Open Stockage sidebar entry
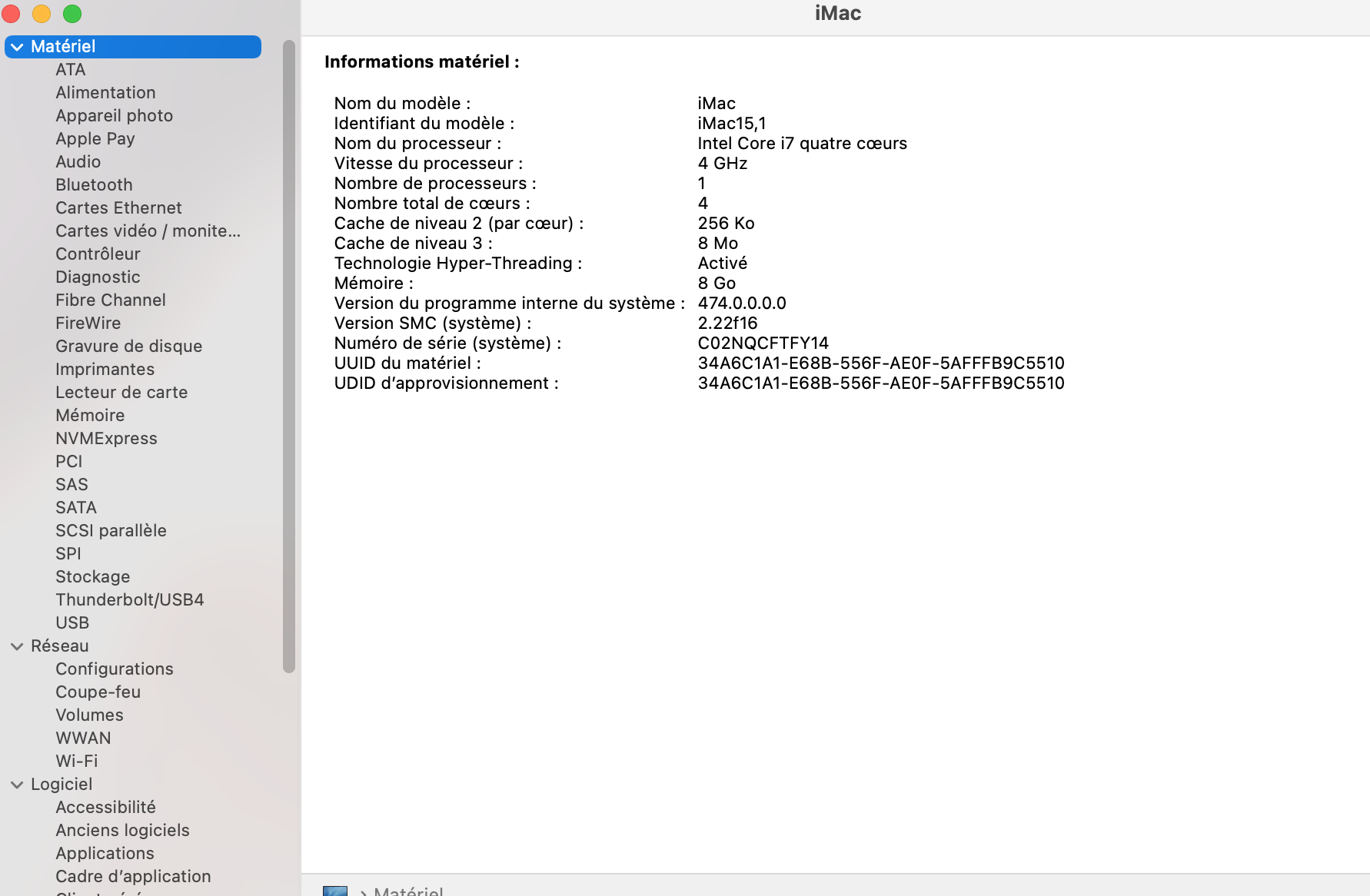Viewport: 1370px width, 896px height. (x=93, y=577)
